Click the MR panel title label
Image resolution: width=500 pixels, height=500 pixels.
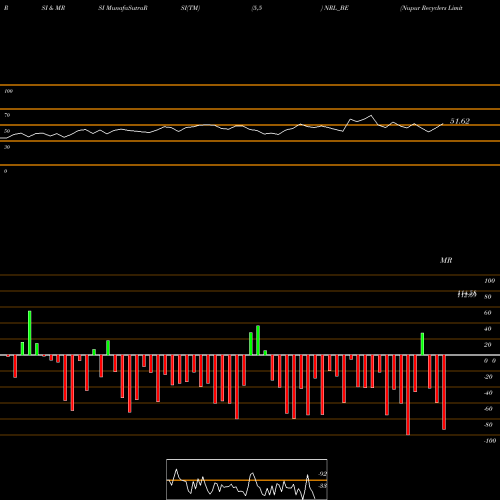pos(446,260)
